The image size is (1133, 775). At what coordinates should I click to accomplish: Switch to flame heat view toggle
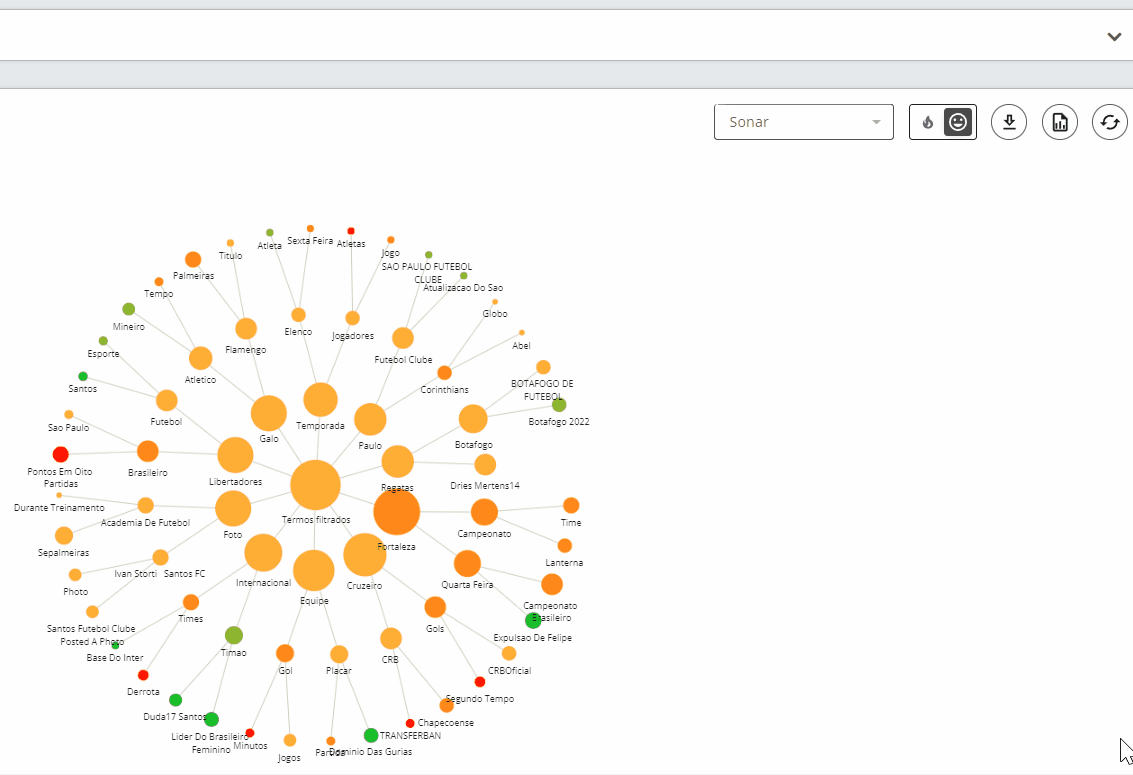coord(927,122)
